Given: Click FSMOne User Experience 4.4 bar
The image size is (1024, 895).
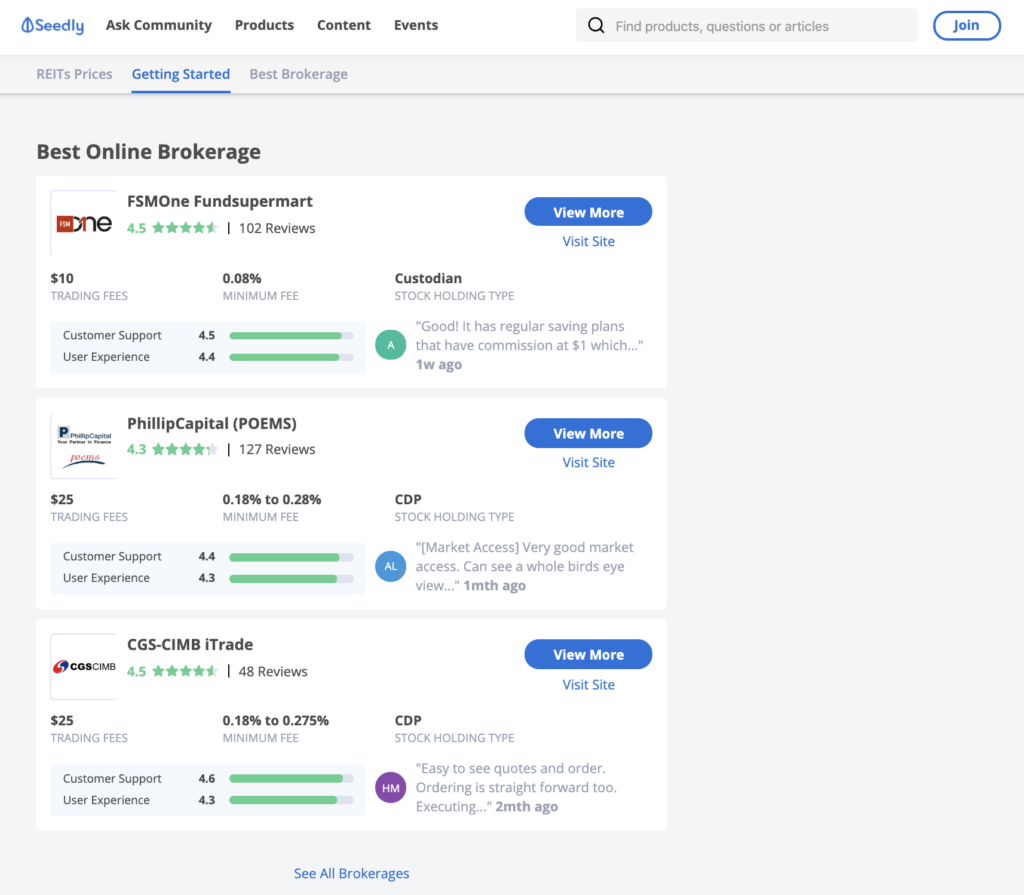Looking at the screenshot, I should pyautogui.click(x=291, y=357).
